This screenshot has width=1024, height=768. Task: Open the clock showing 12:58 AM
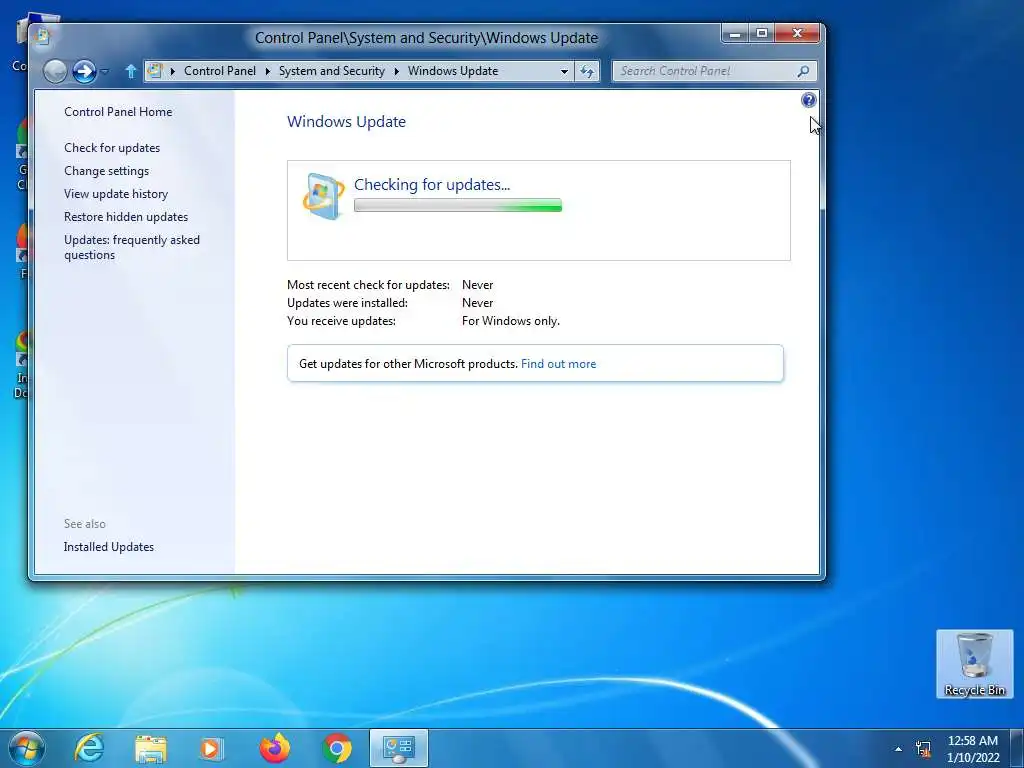point(972,748)
